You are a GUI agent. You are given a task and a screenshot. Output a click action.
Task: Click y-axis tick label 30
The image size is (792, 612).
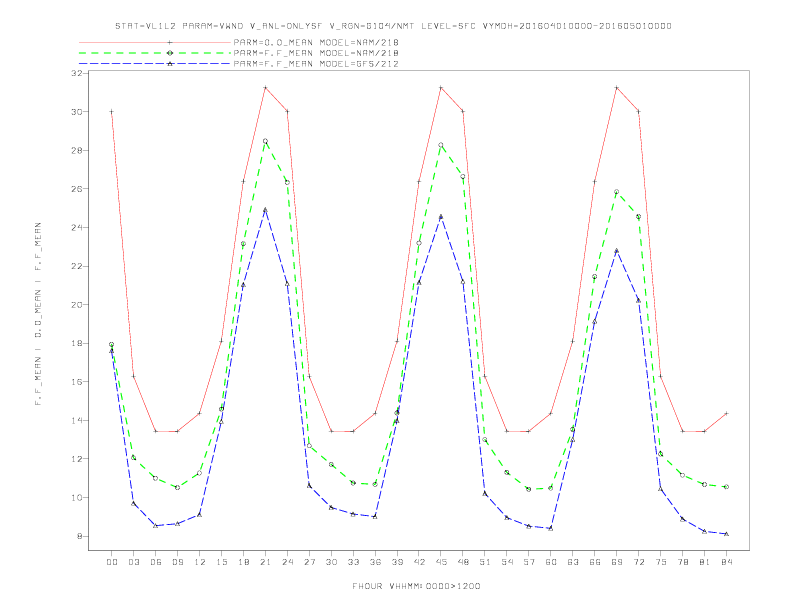pos(77,112)
